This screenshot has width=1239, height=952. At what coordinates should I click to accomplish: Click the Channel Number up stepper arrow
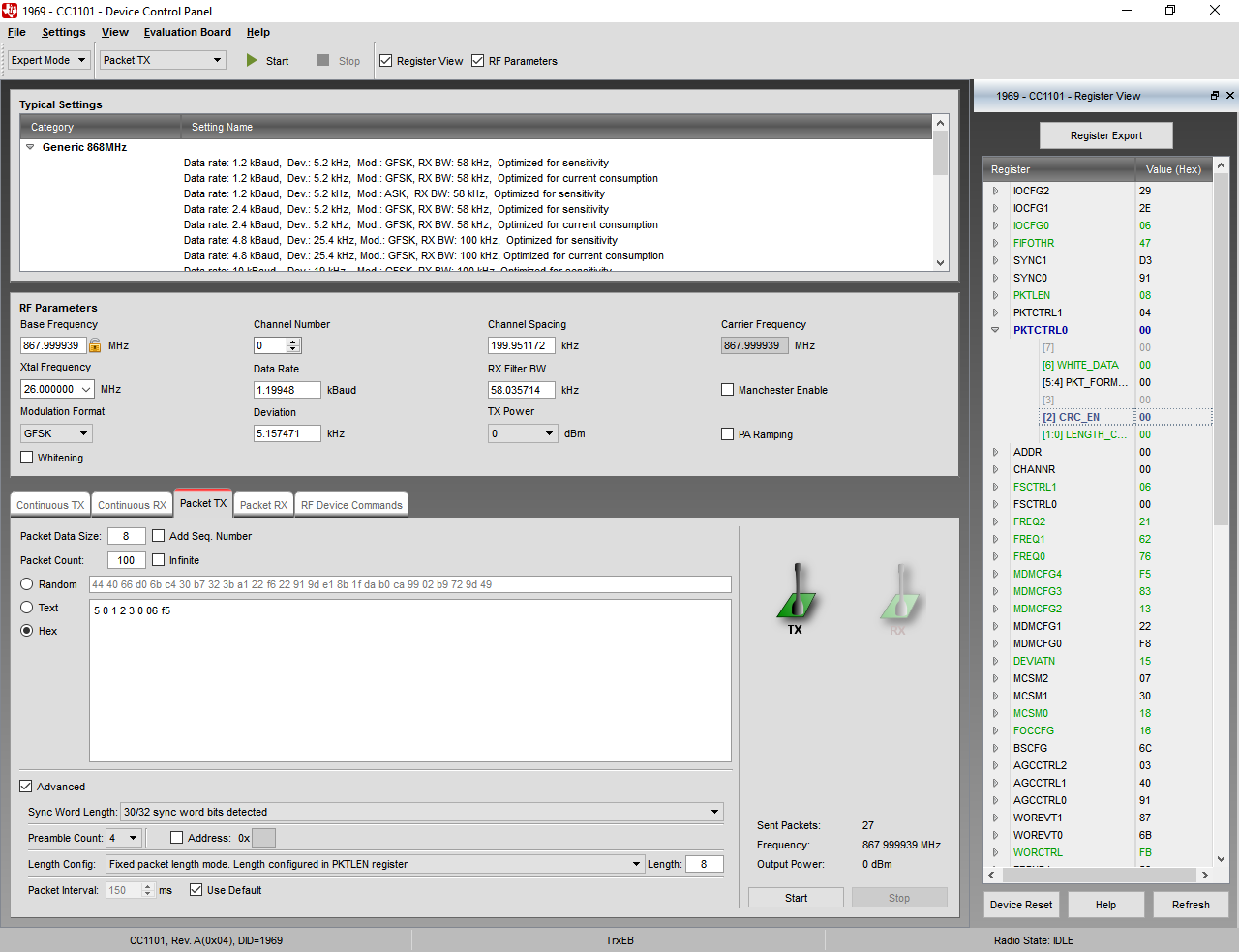pyautogui.click(x=292, y=341)
